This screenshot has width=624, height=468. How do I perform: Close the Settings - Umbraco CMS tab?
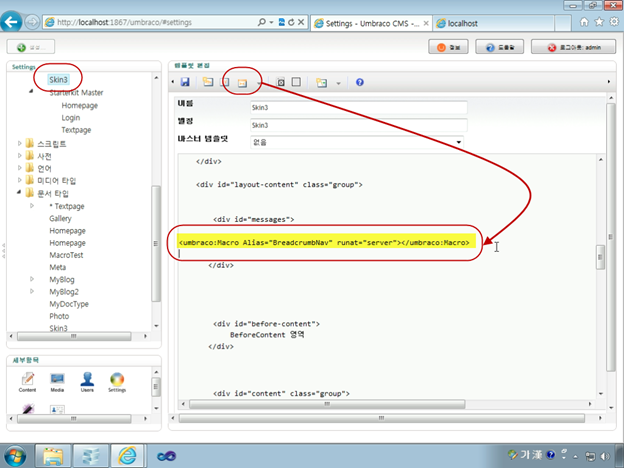click(426, 23)
